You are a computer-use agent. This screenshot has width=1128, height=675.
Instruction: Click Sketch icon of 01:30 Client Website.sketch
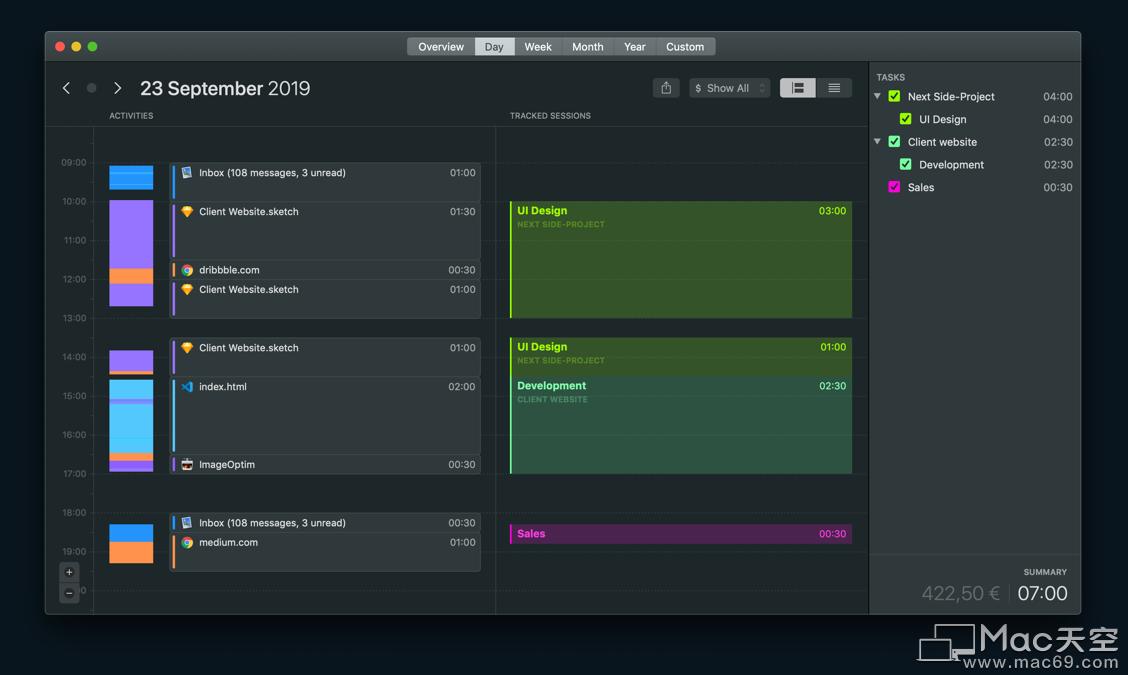coord(187,212)
